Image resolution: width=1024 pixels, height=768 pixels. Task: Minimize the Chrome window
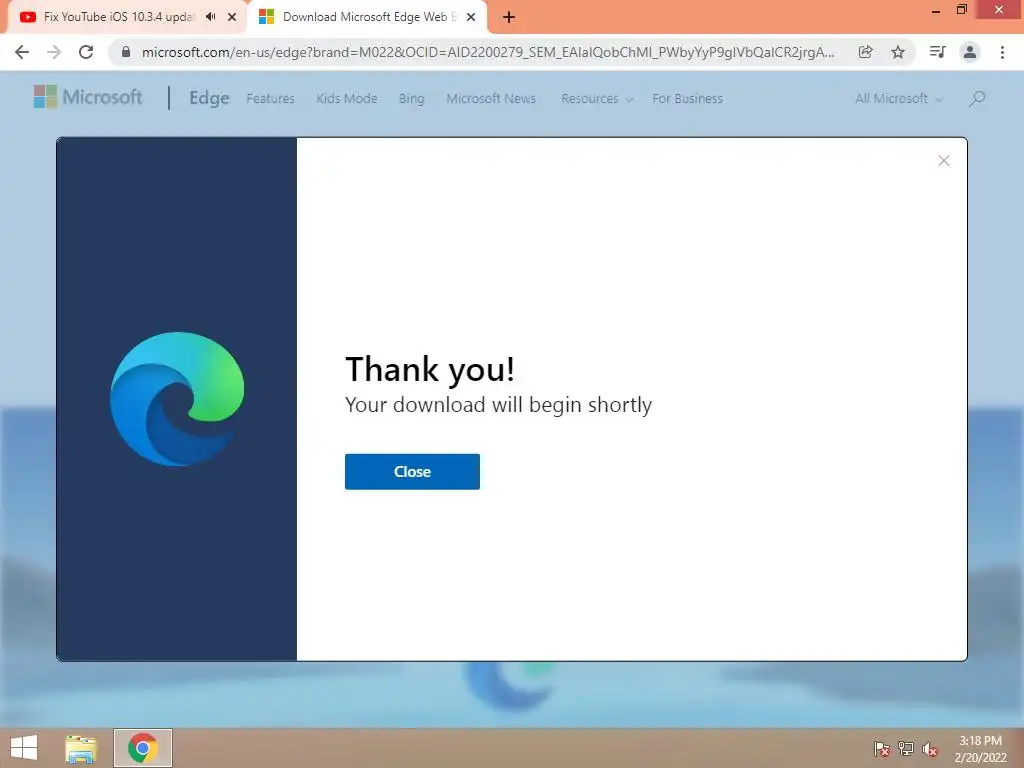point(936,10)
